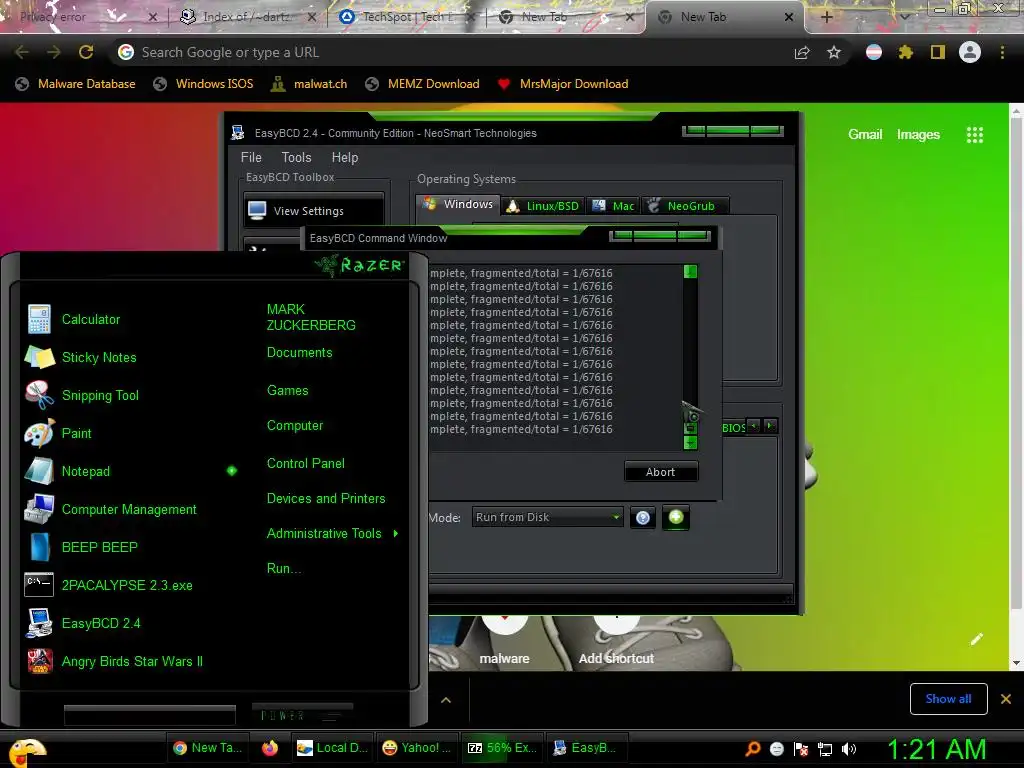
Task: Open the new tab plus button
Action: (x=827, y=17)
